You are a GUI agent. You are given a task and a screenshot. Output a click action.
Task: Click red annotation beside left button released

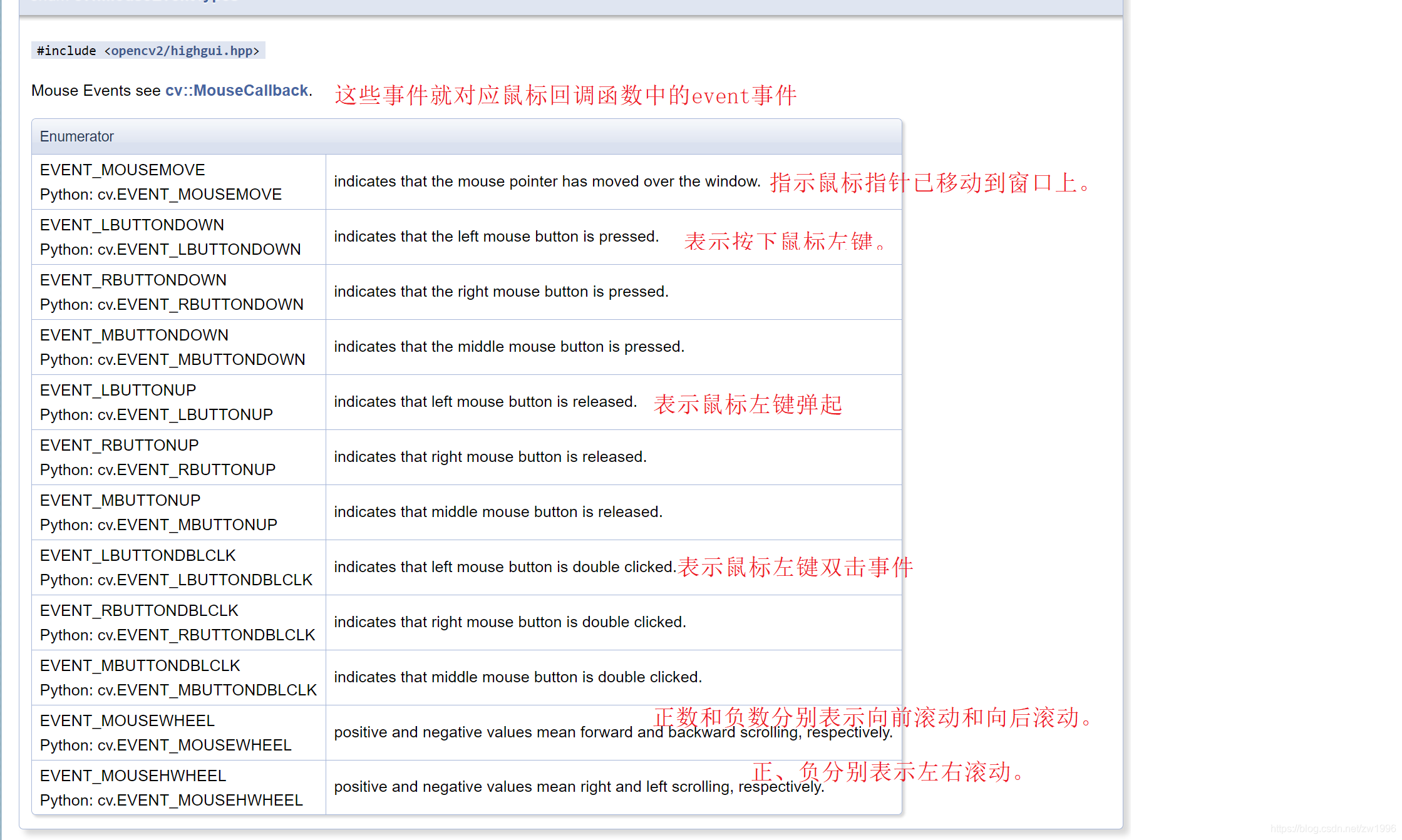coord(748,404)
